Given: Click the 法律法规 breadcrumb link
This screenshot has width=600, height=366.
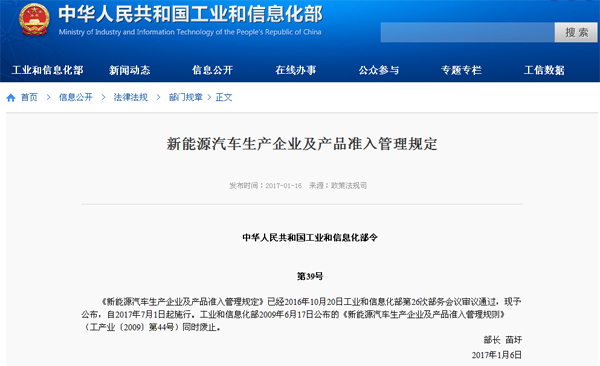Looking at the screenshot, I should [x=130, y=97].
